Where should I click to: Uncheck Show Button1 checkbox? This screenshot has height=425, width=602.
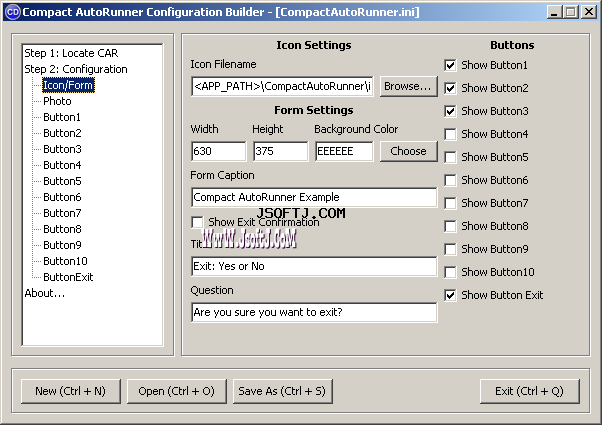coord(450,65)
